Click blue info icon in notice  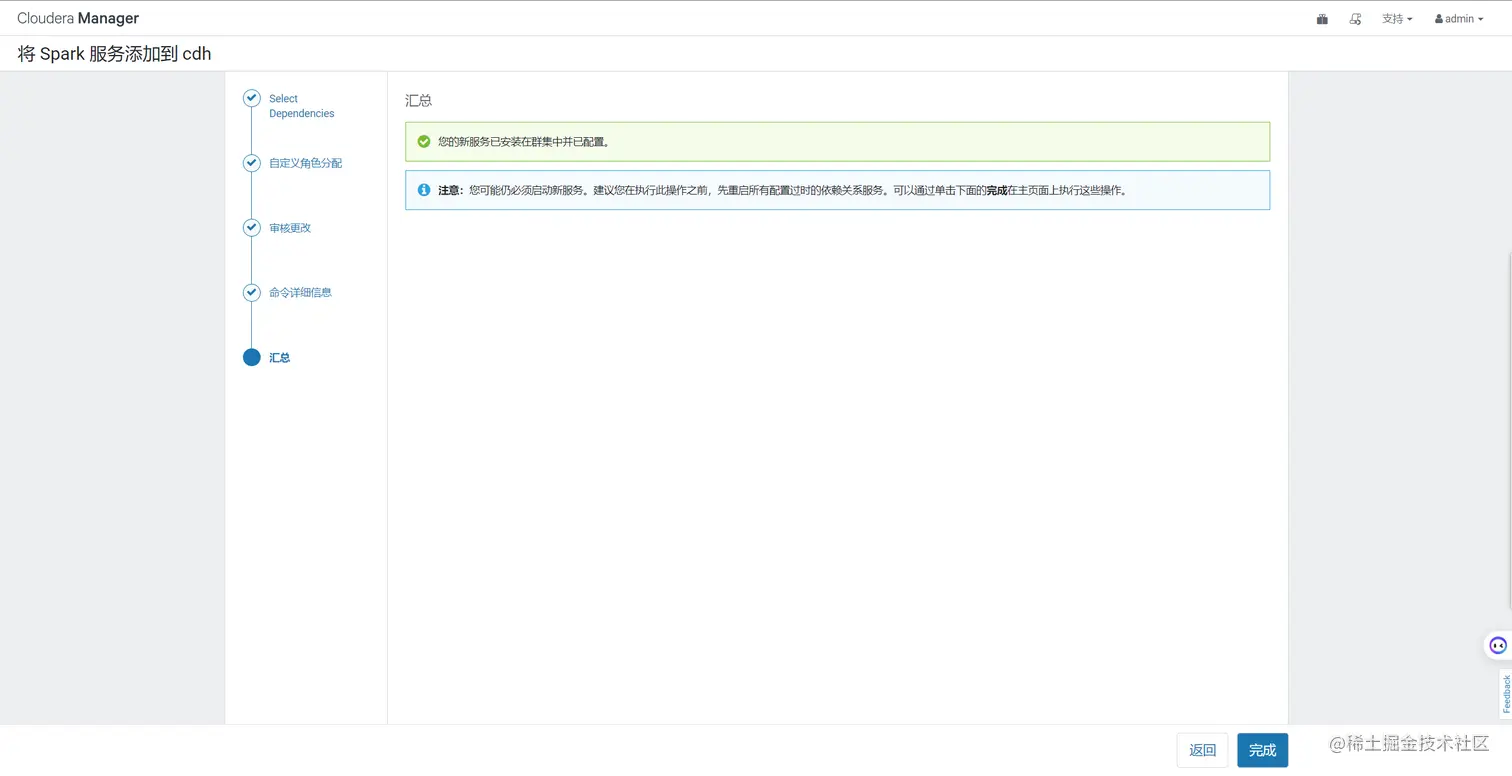click(424, 190)
